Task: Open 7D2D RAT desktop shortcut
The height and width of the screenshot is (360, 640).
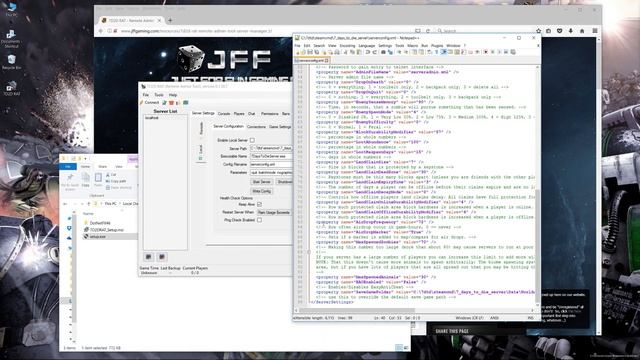Action: coord(11,89)
